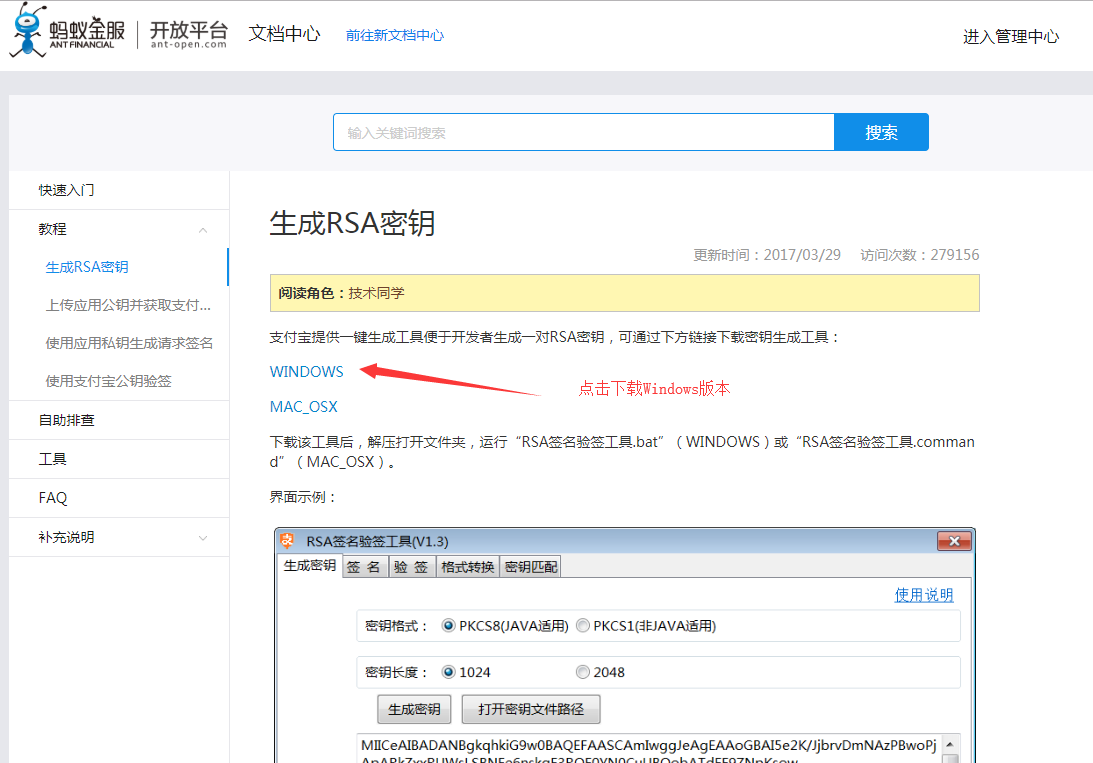
Task: Open 使用应用私钥生成请求签名 sidebar item
Action: [x=129, y=343]
